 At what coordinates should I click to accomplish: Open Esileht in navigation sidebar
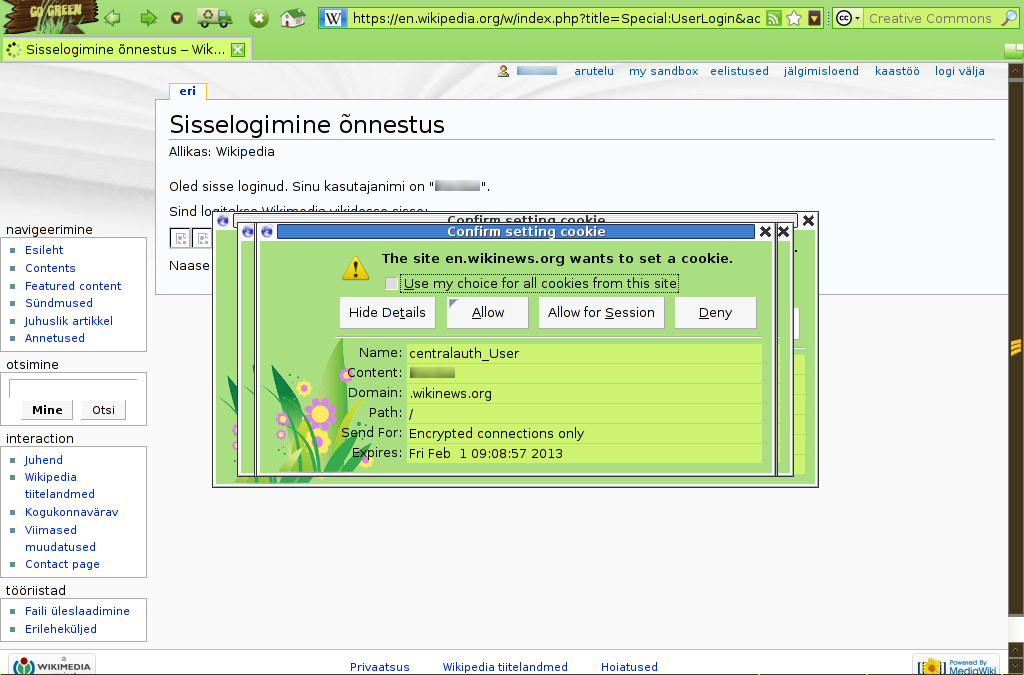tap(44, 250)
